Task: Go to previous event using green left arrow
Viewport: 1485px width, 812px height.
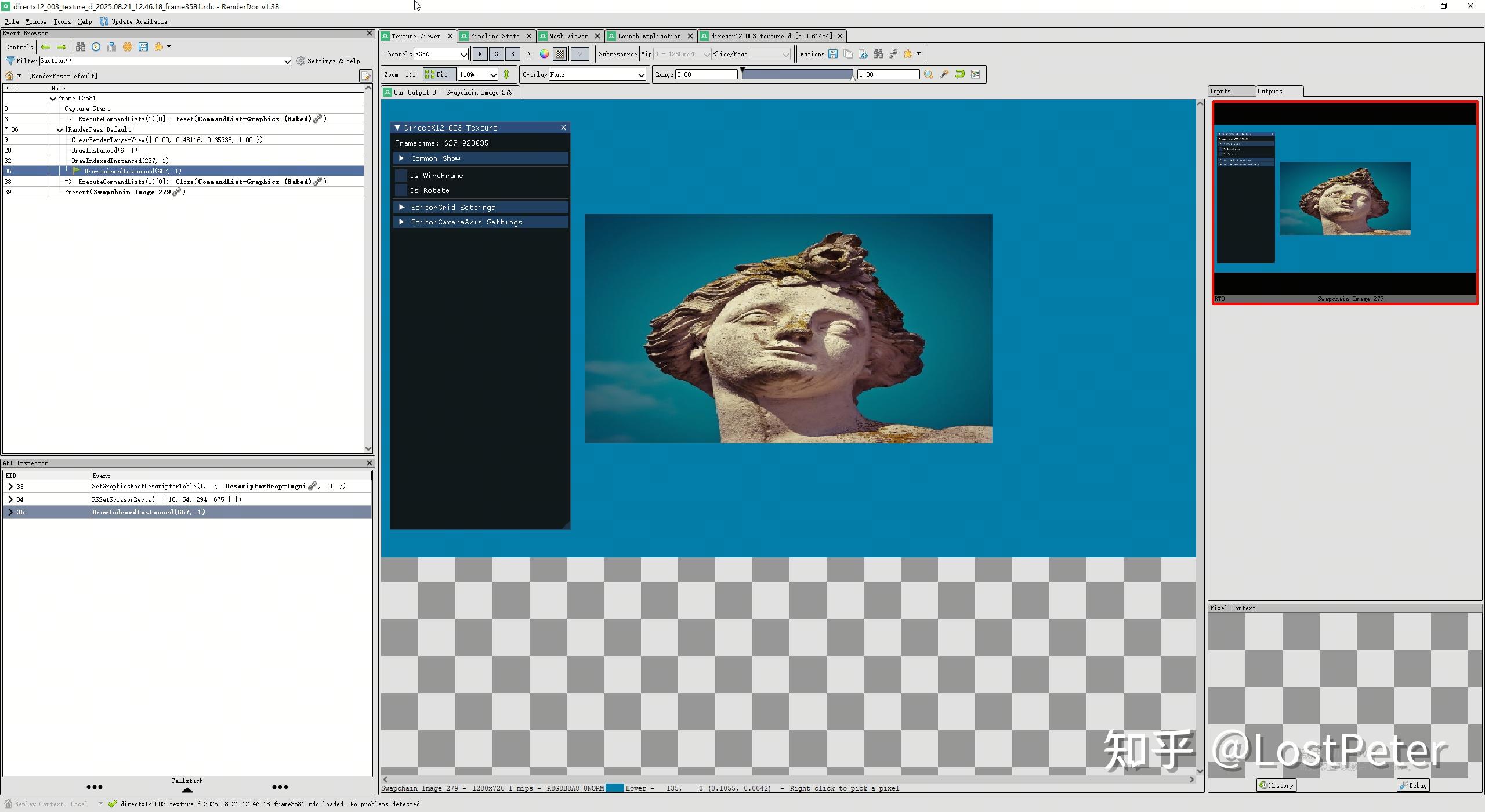Action: (46, 47)
